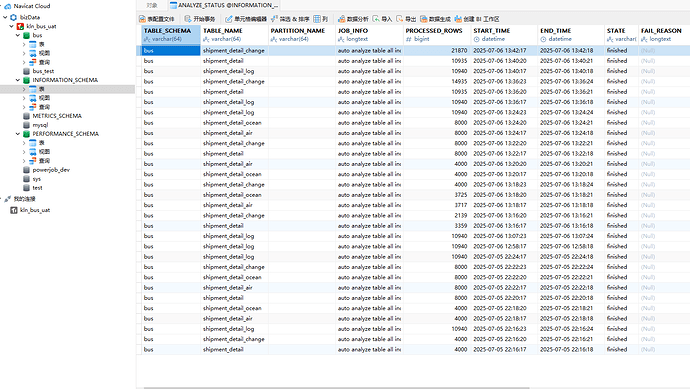Viewport: 690px width, 389px height.
Task: Select the PROCESSED_ROWS cell showing 3717
Action: click(437, 205)
